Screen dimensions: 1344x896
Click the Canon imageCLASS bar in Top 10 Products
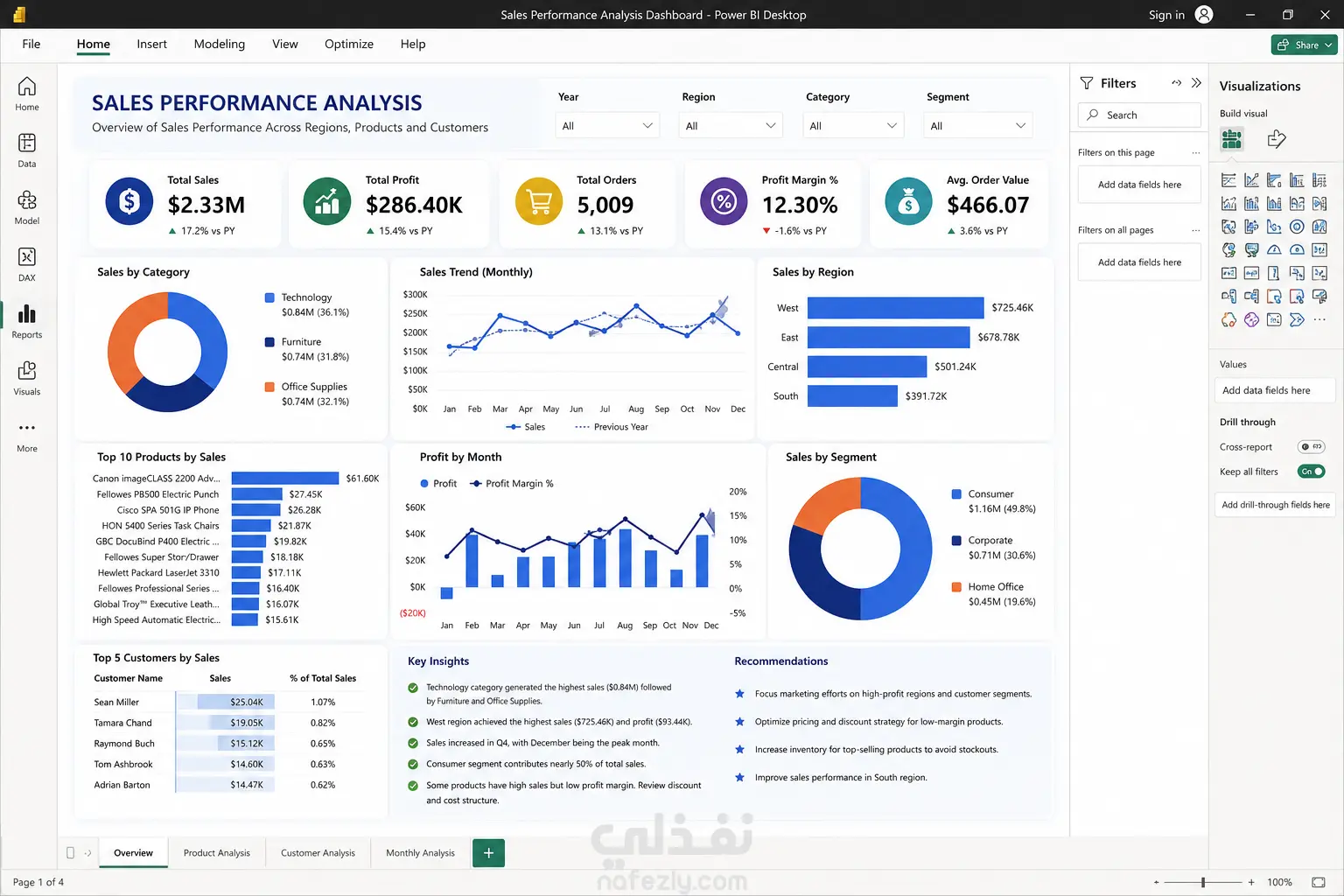(x=284, y=479)
